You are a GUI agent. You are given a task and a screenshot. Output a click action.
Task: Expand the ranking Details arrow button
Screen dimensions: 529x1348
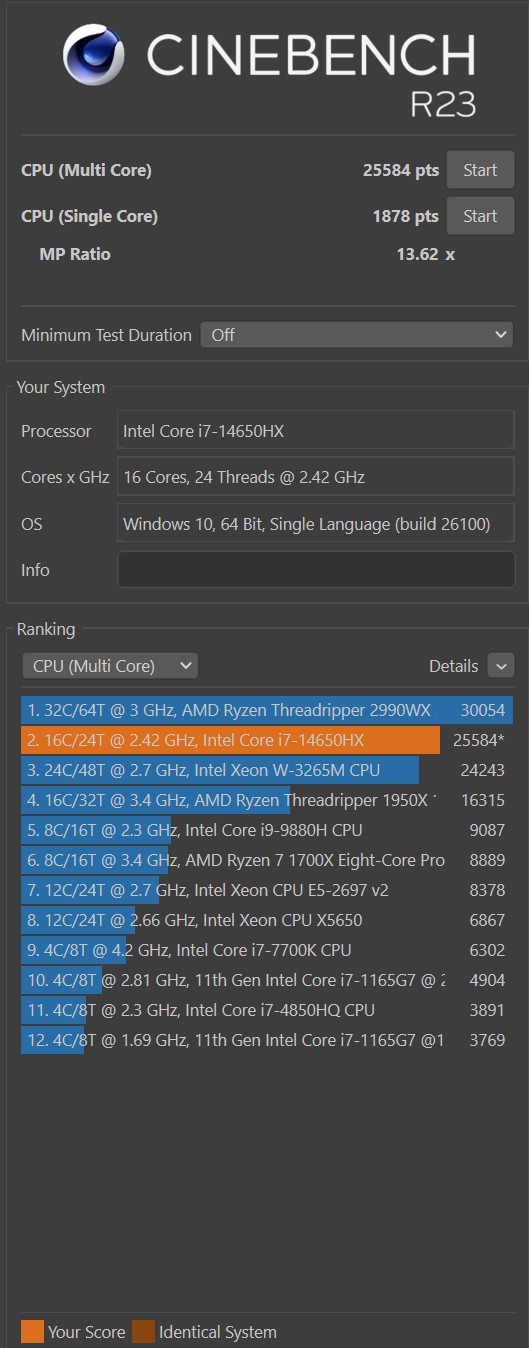point(501,666)
